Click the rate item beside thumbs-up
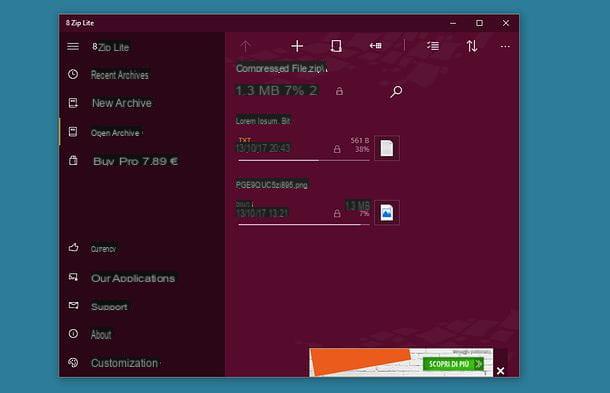610x393 pixels. point(103,249)
